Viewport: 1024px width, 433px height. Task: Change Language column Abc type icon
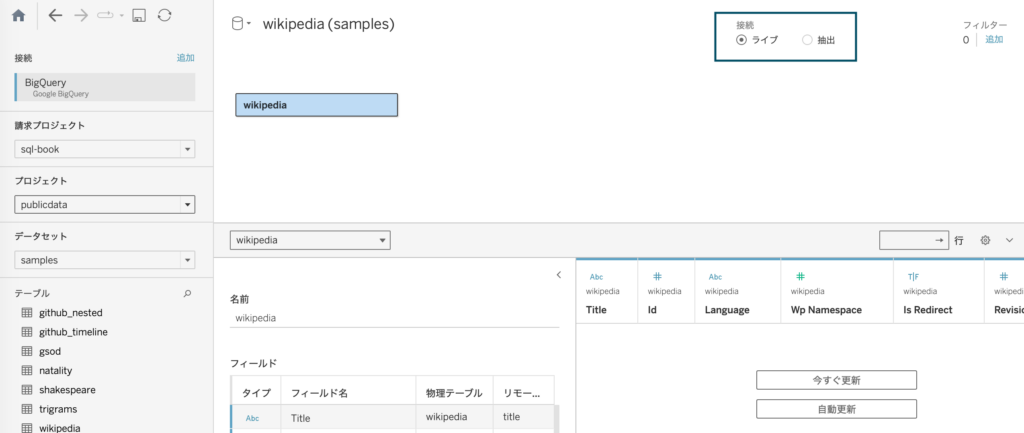(x=716, y=277)
